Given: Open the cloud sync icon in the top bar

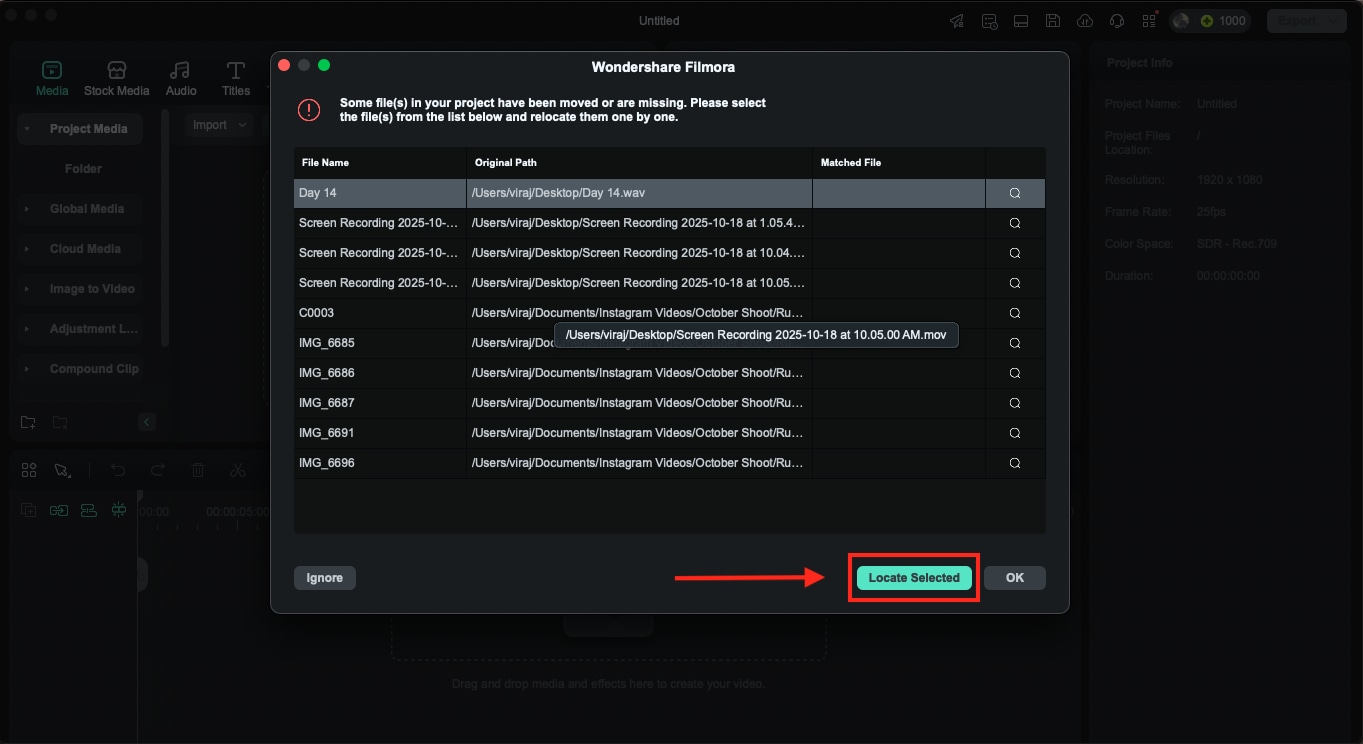Looking at the screenshot, I should (x=1085, y=21).
